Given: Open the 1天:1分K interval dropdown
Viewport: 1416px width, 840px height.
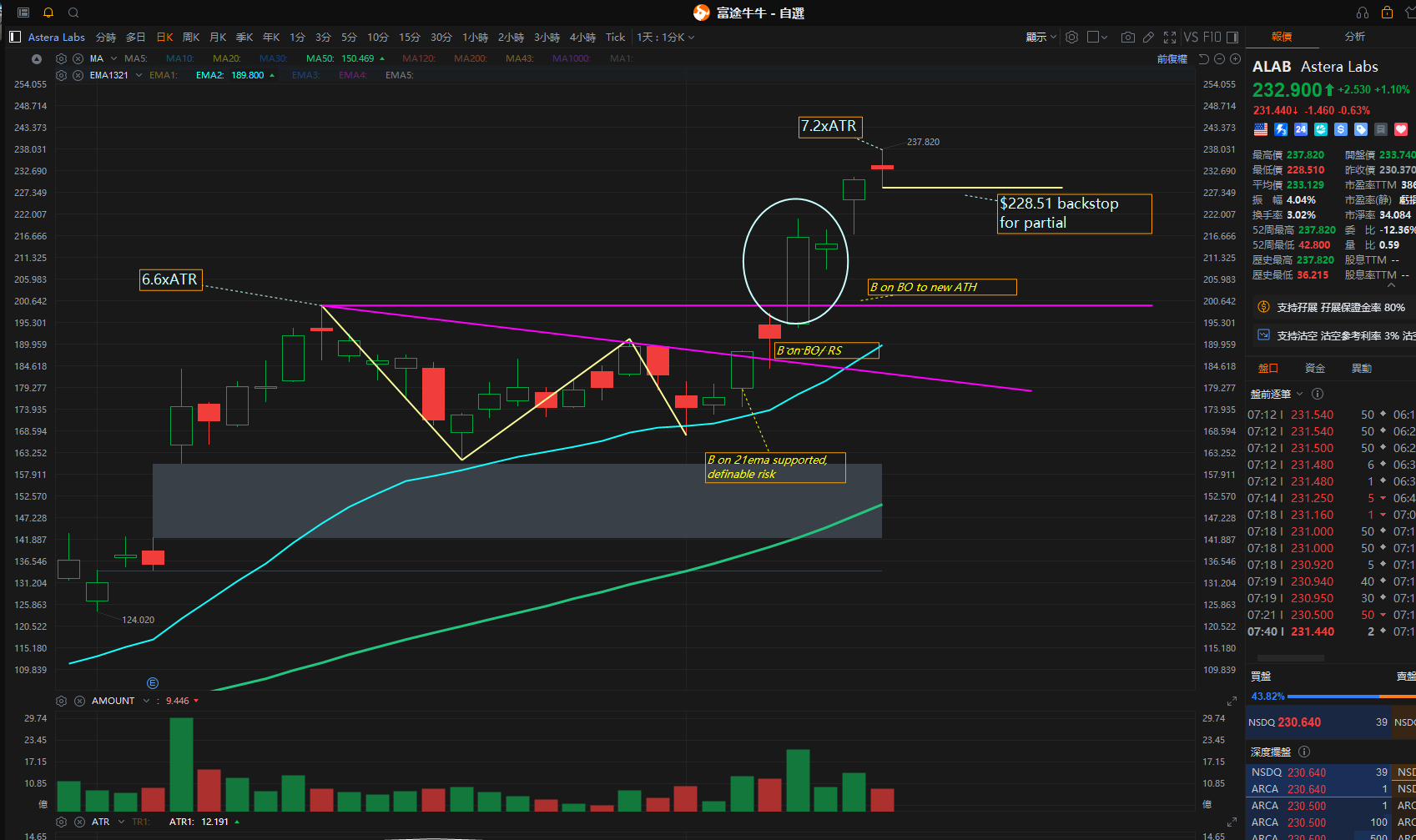Looking at the screenshot, I should tap(666, 37).
